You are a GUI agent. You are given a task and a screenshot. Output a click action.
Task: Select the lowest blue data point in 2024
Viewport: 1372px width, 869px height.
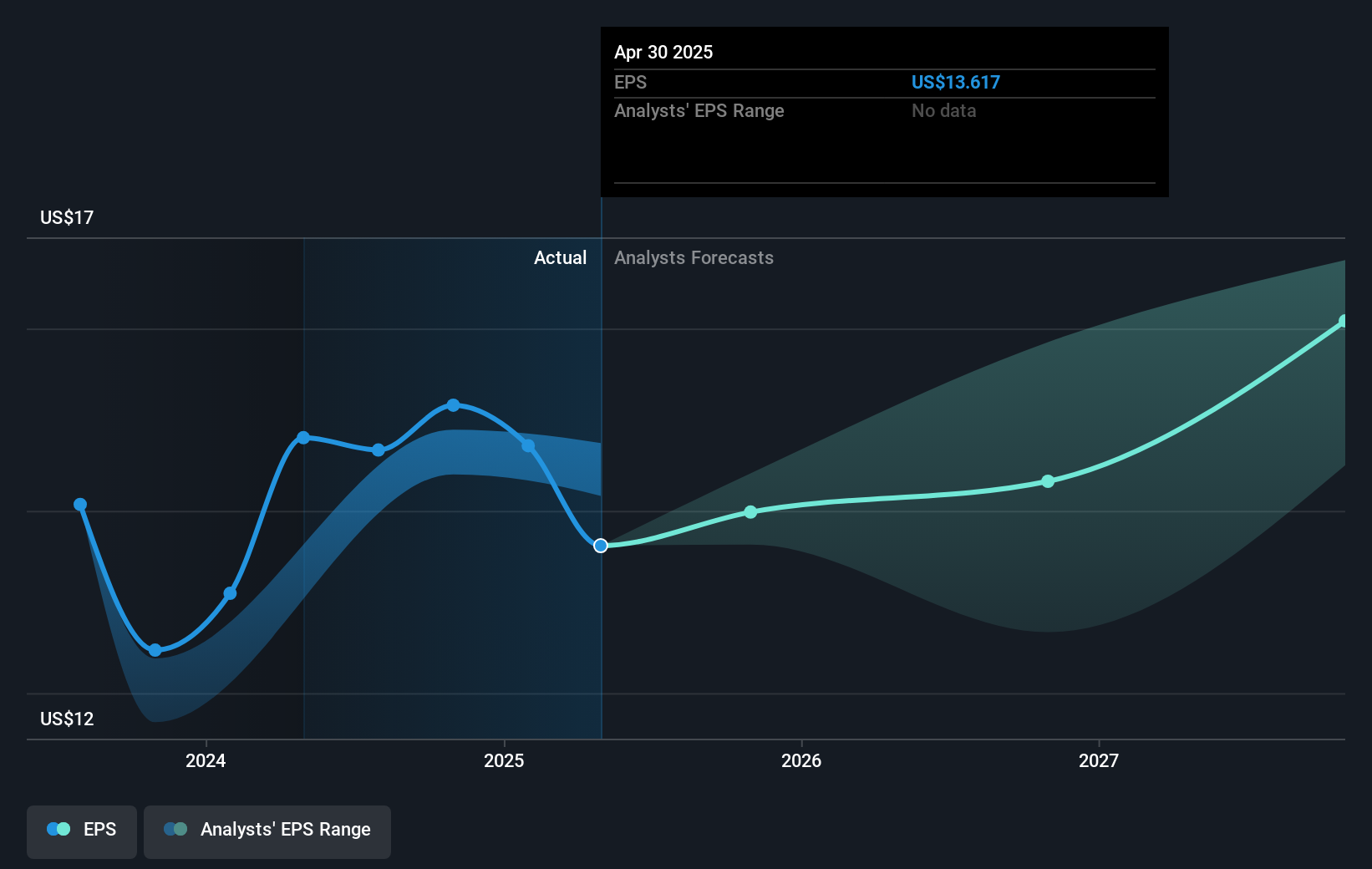[x=155, y=650]
